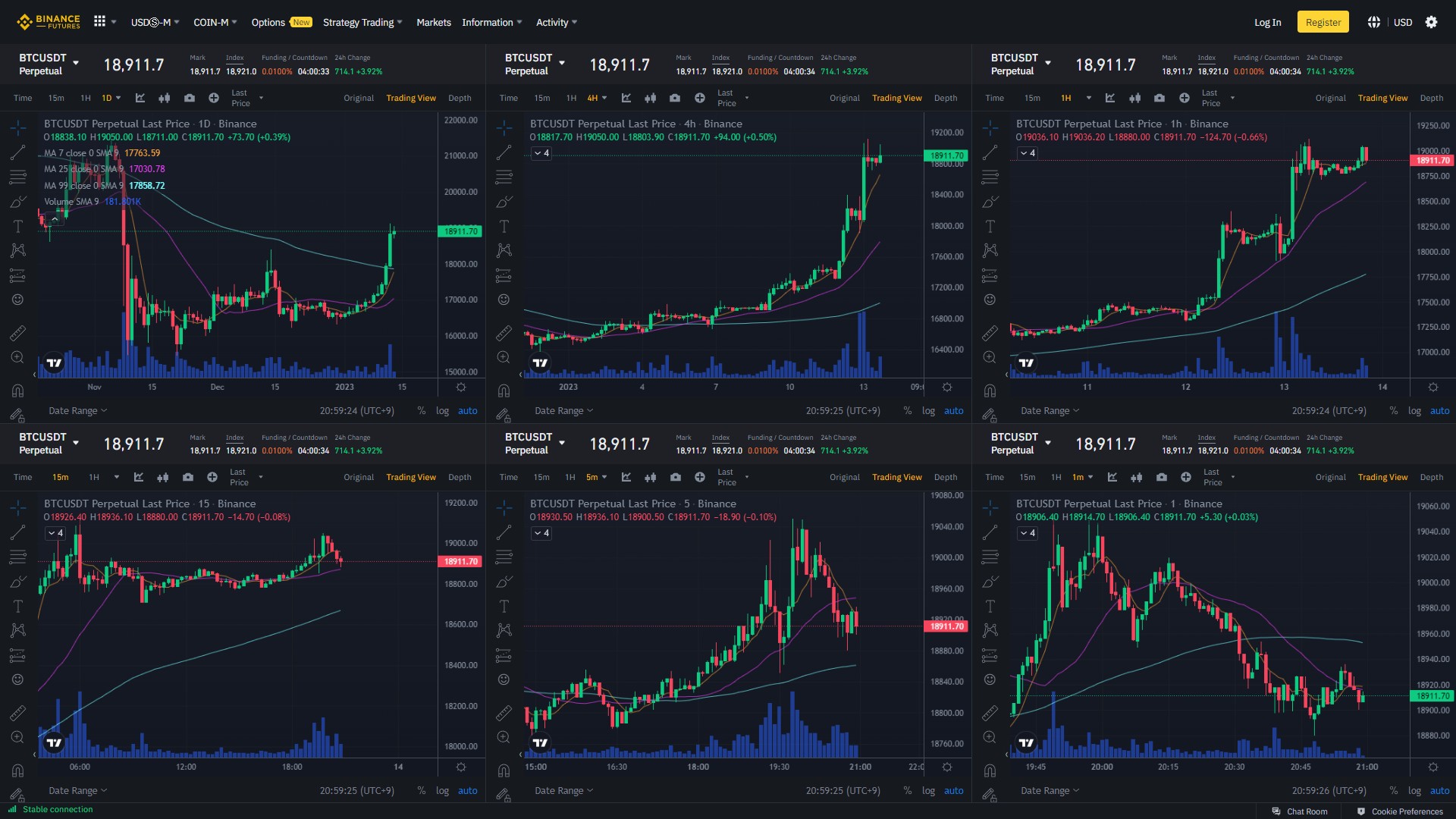Toggle auto scale on the 15 chart
This screenshot has height=819, width=1456.
pyautogui.click(x=467, y=790)
